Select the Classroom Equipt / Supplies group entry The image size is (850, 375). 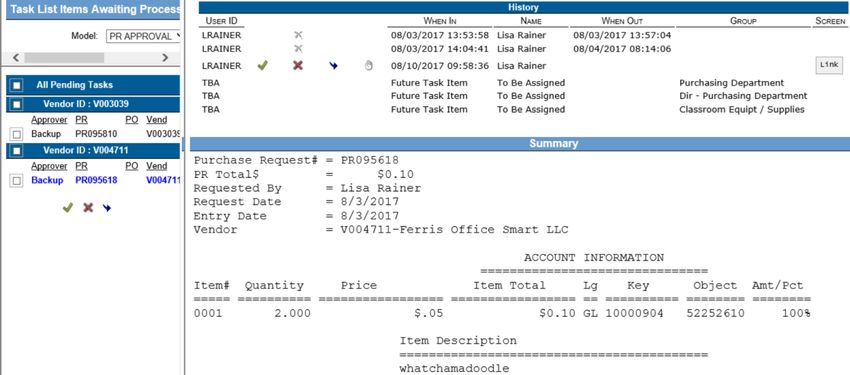pyautogui.click(x=742, y=109)
